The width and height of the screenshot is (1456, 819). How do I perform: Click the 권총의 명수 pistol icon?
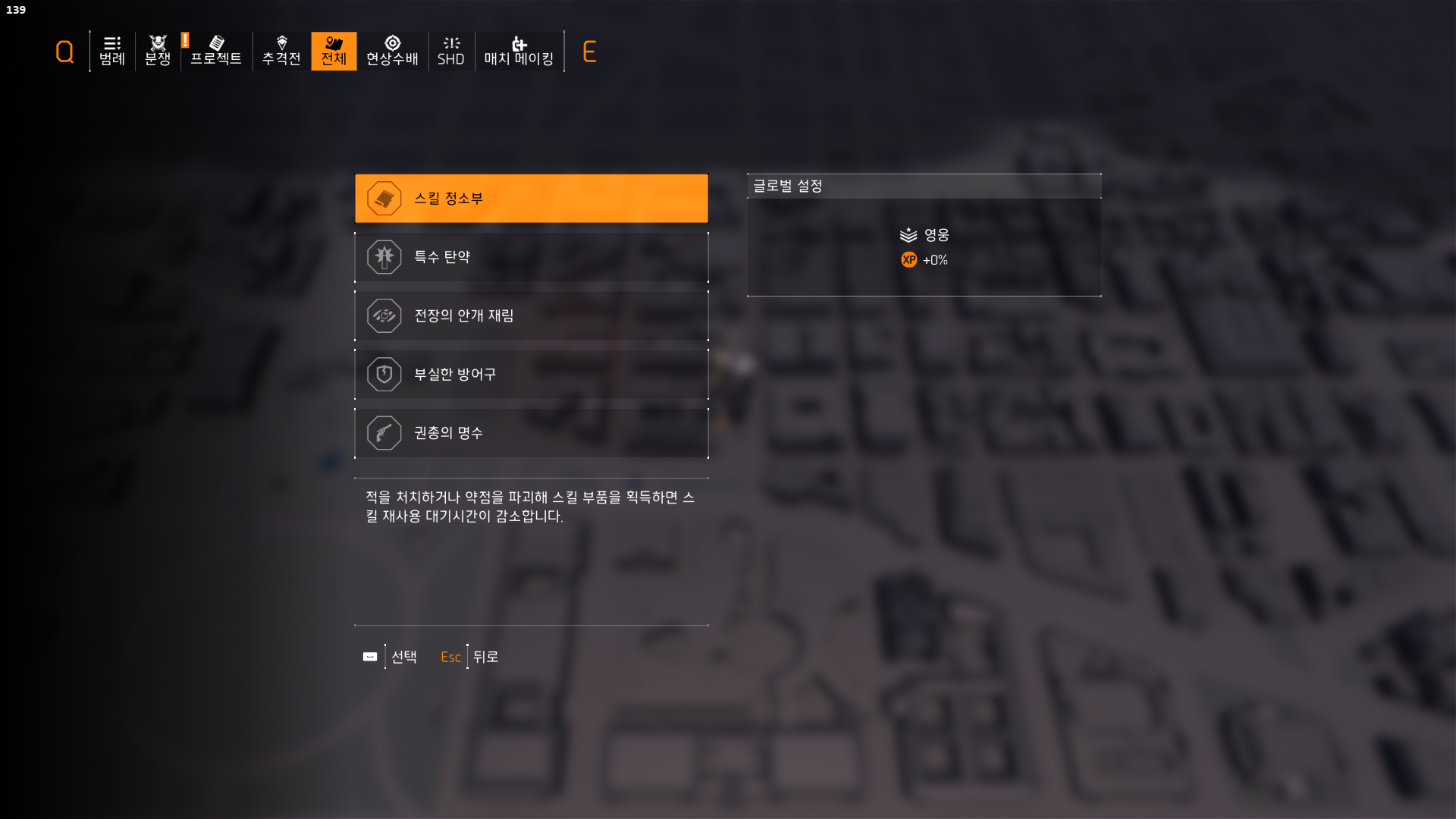pos(384,433)
